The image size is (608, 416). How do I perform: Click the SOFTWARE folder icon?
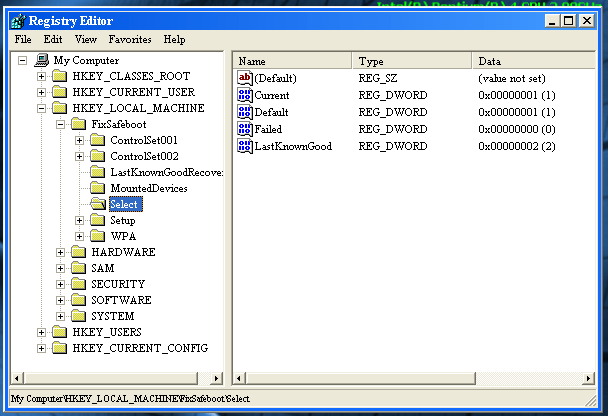(79, 300)
